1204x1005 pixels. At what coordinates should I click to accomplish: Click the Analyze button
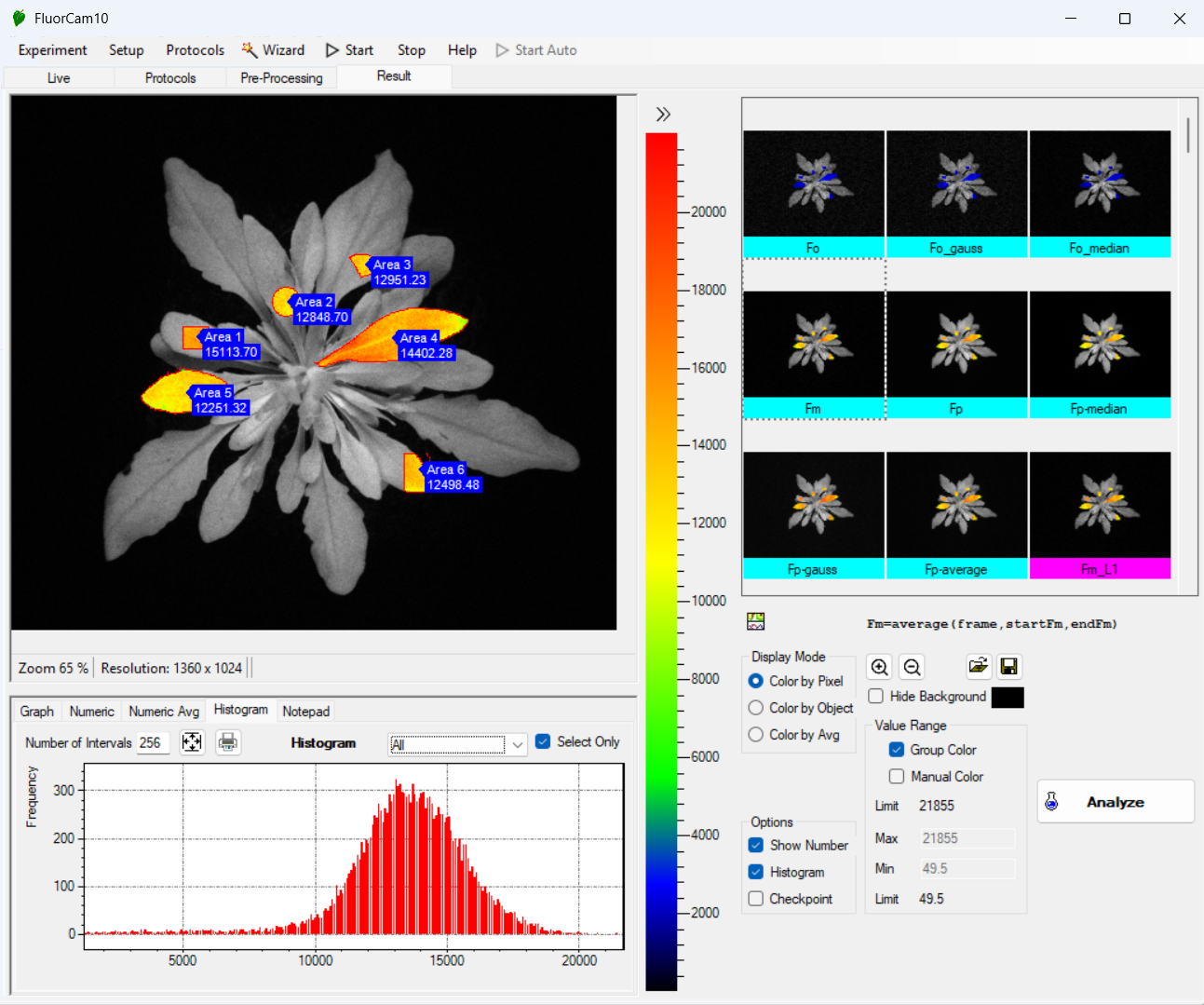click(x=1116, y=802)
